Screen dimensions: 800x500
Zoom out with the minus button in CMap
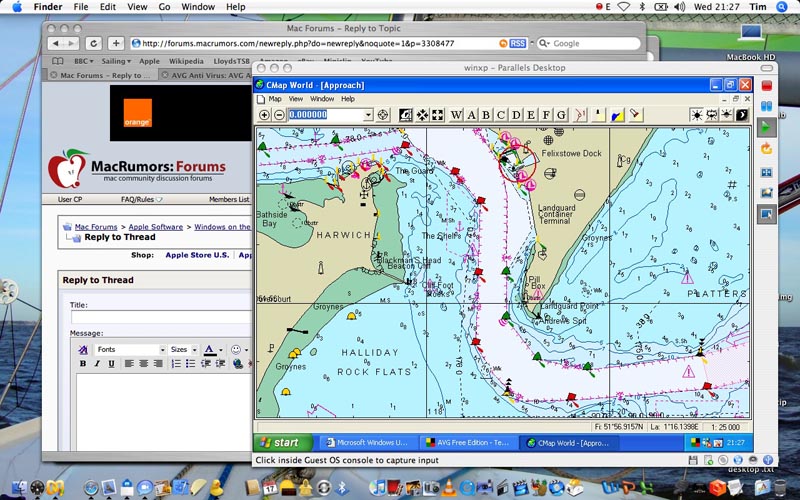click(x=279, y=115)
